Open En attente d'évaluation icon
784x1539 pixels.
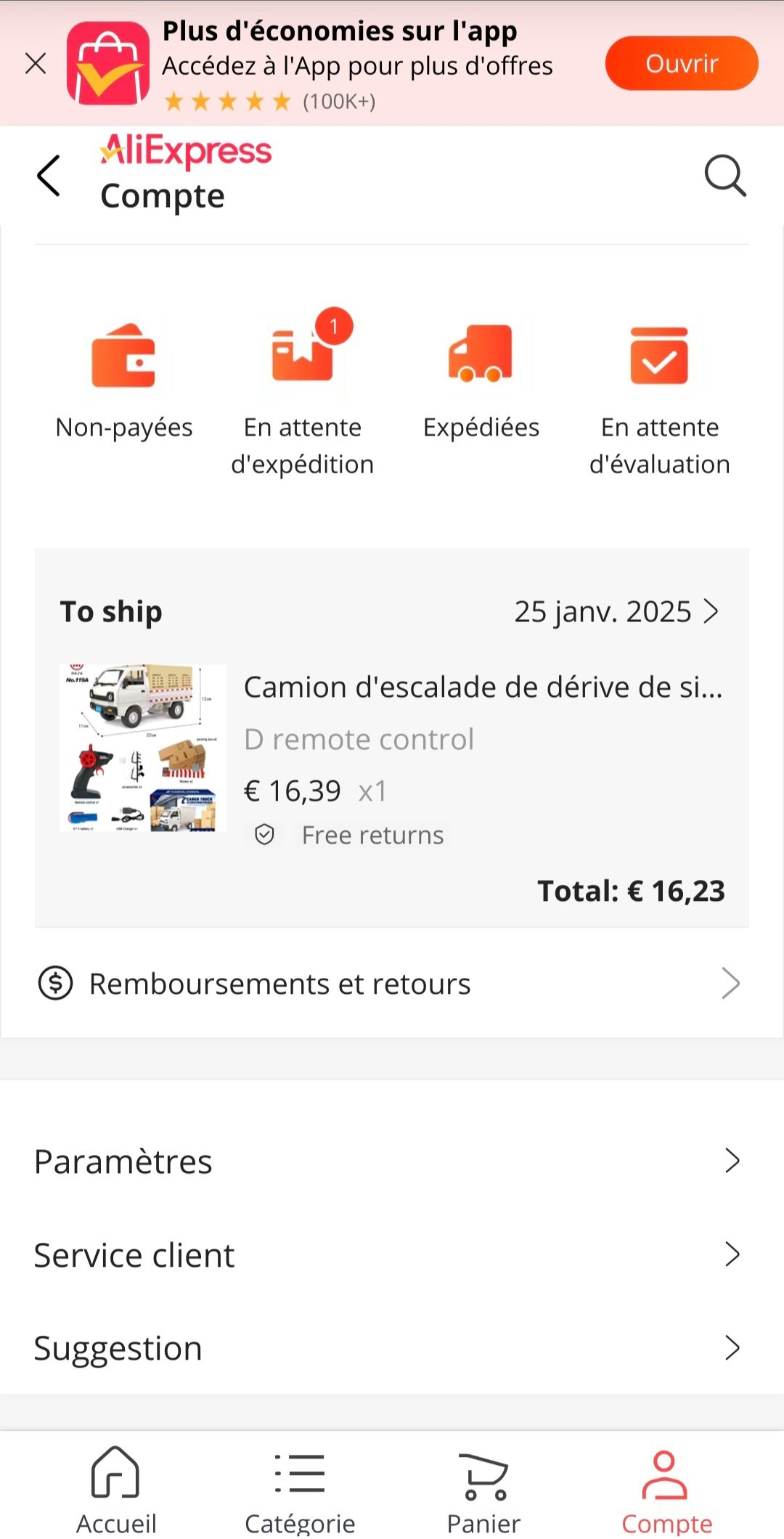[659, 355]
